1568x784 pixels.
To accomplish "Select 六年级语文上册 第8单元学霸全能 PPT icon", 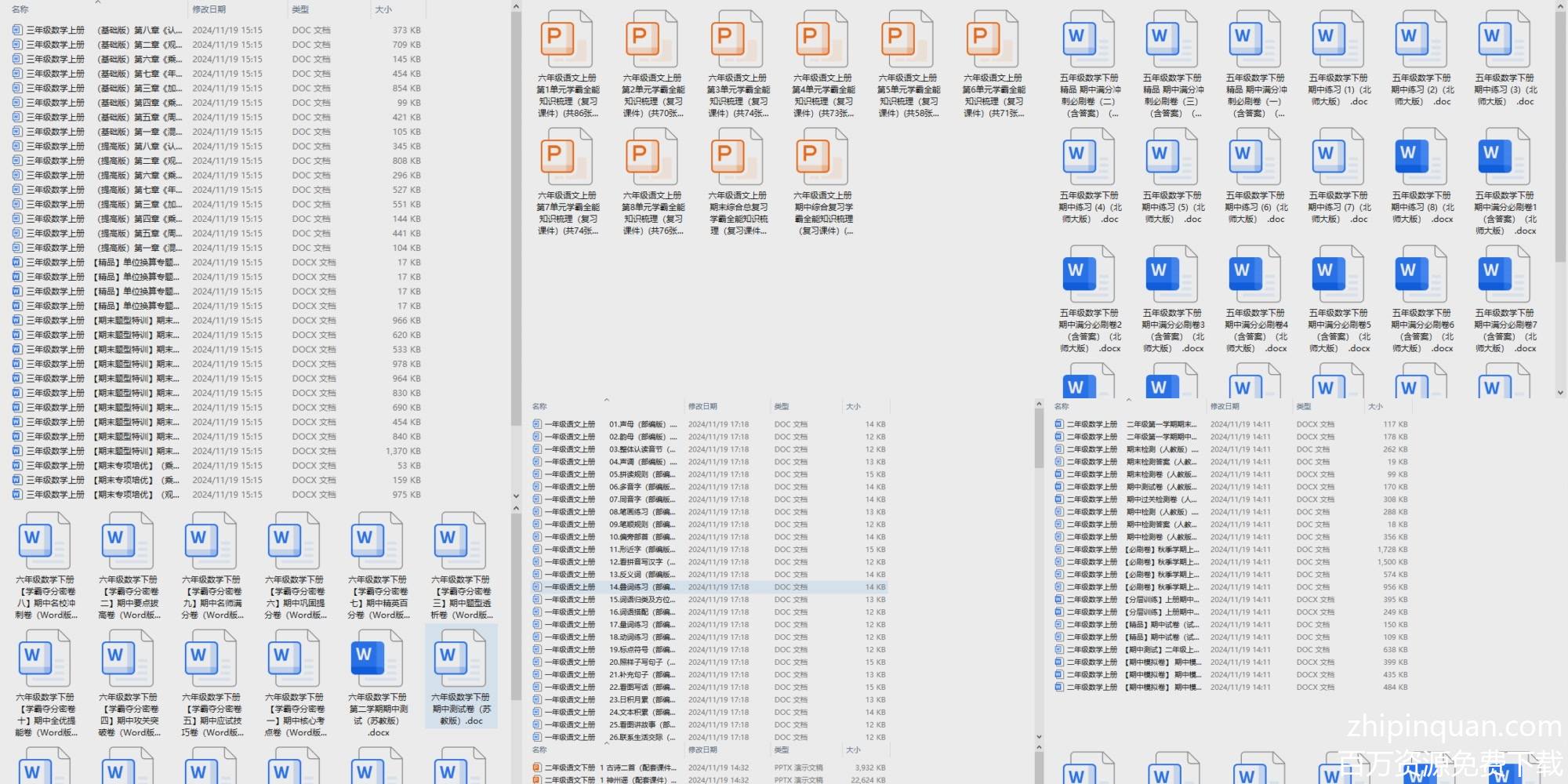I will [x=652, y=158].
